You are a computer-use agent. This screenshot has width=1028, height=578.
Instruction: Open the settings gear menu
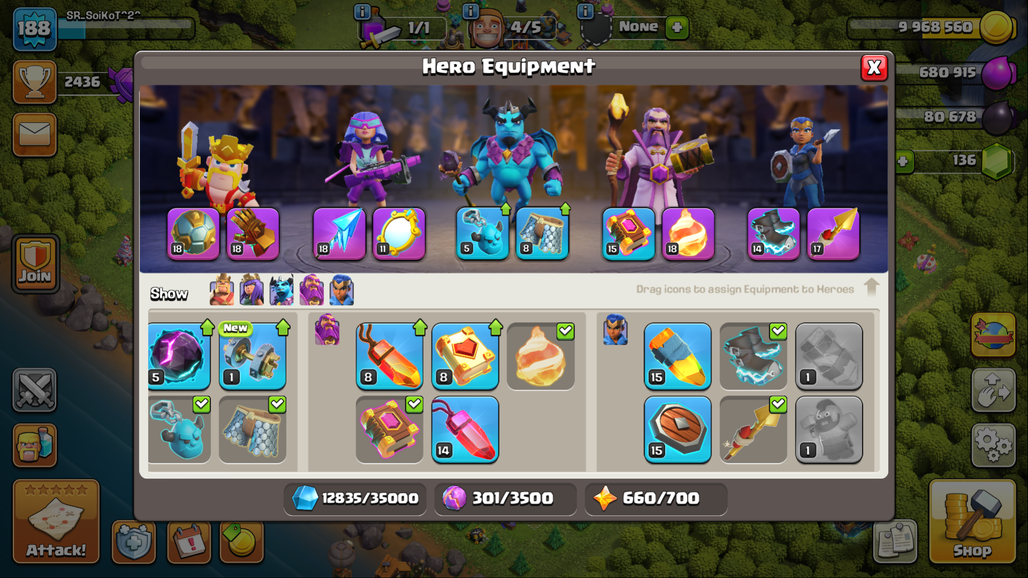pyautogui.click(x=993, y=445)
